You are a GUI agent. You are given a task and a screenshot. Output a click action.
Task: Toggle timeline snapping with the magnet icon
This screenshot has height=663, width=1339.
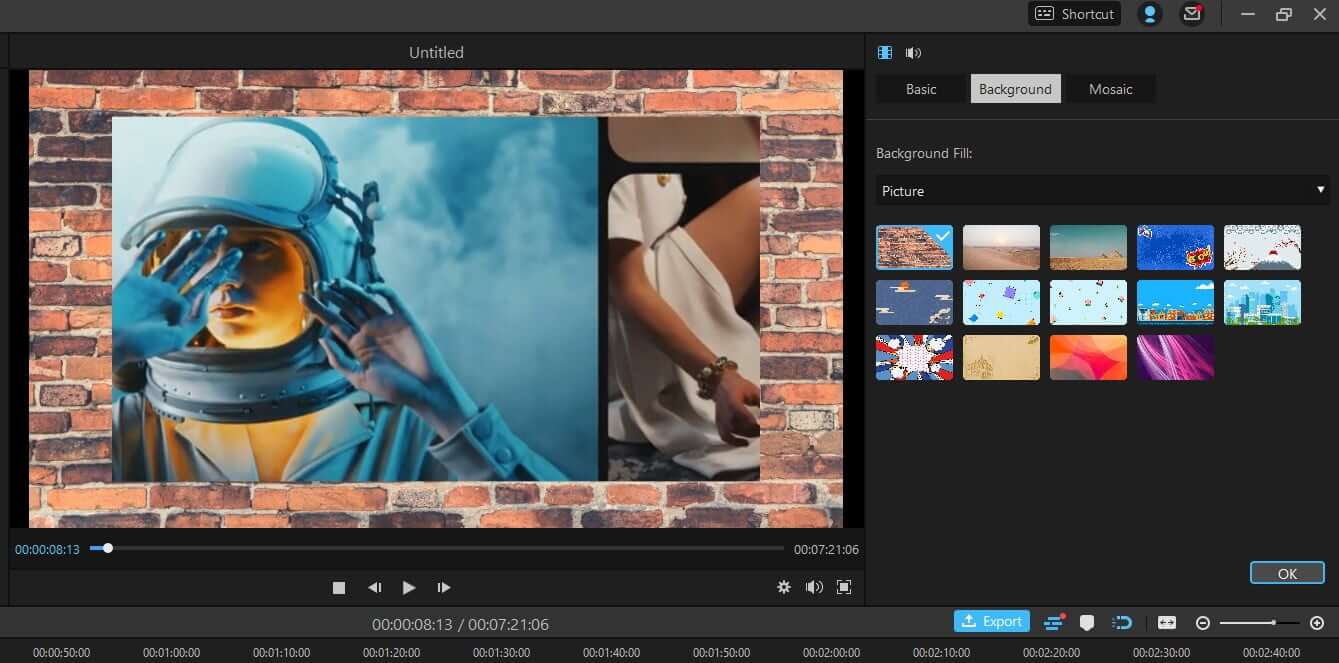point(1122,622)
